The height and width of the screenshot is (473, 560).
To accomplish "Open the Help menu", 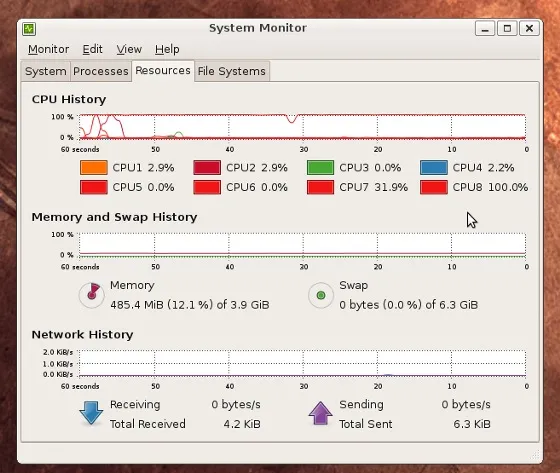I will (x=167, y=49).
